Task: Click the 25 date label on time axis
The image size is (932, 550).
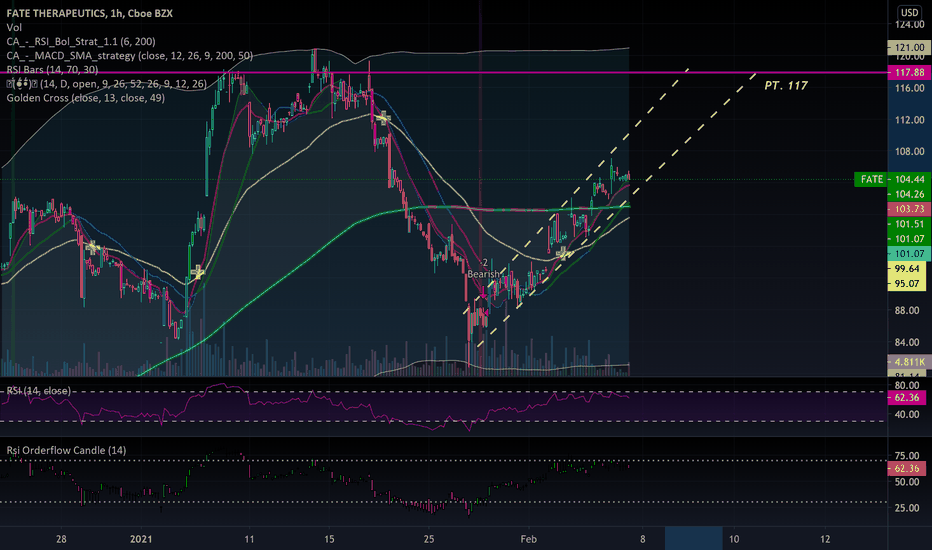Action: [429, 539]
